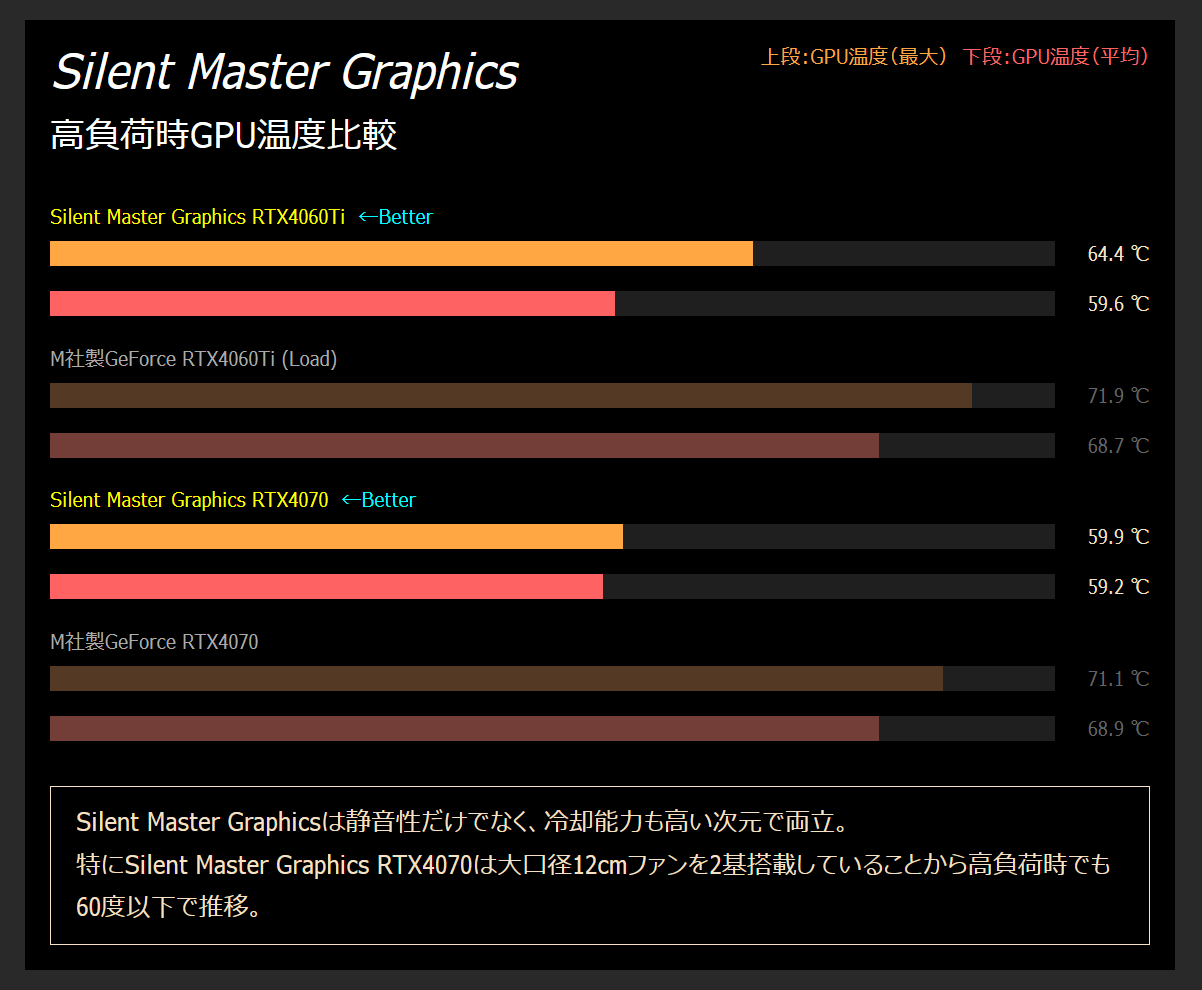Image resolution: width=1202 pixels, height=990 pixels.
Task: Click the ←Better marker beside RTX4060Ti
Action: pos(395,217)
